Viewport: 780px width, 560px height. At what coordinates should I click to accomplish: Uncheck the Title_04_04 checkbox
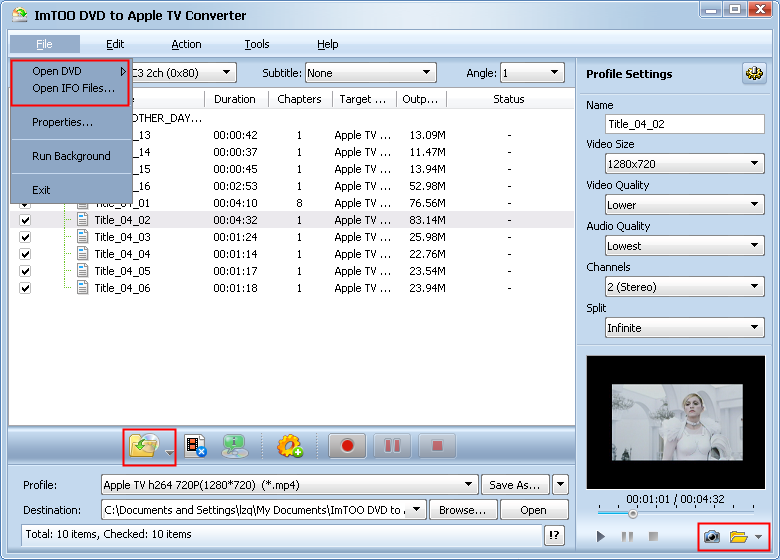pos(25,254)
